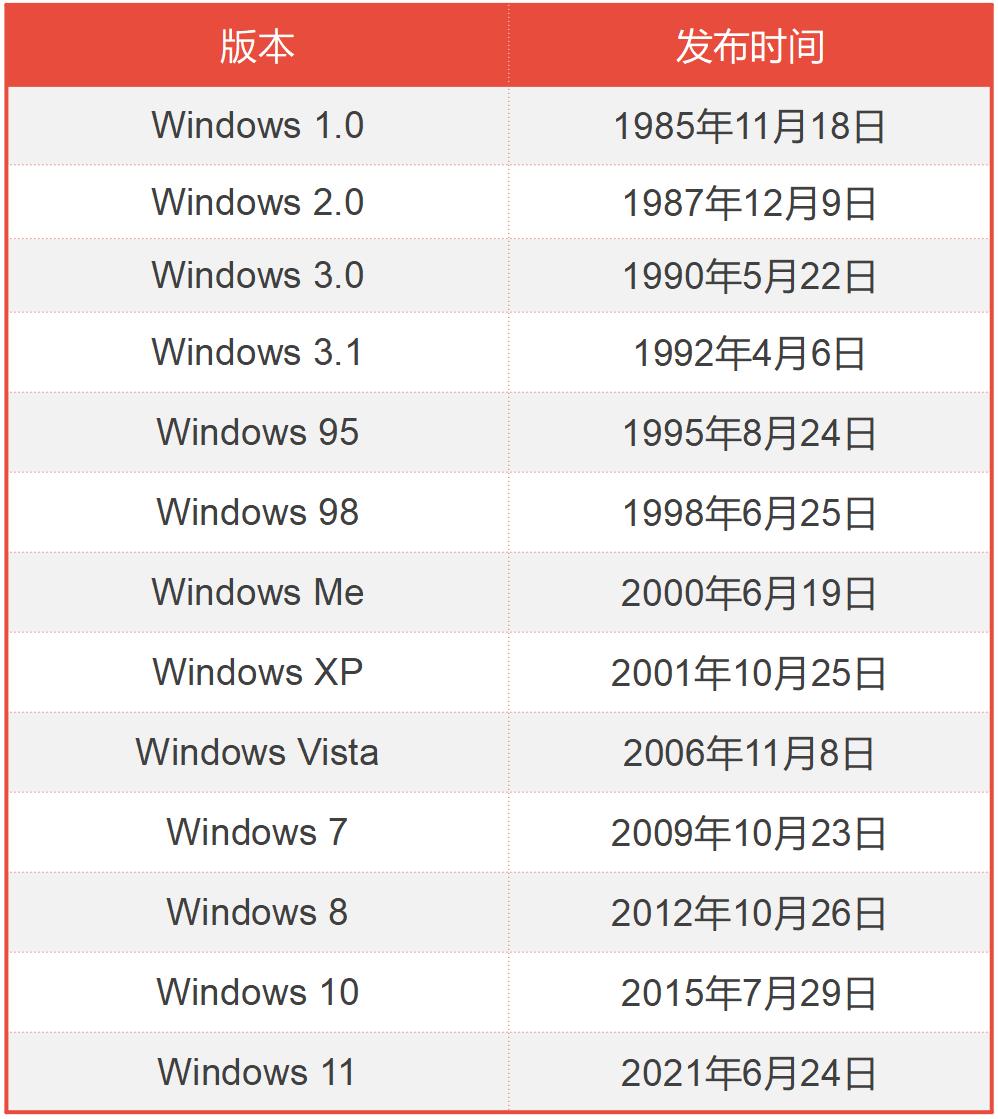Click the Windows 3.1 version cell
Screen dimensions: 998x1119
pos(258,353)
